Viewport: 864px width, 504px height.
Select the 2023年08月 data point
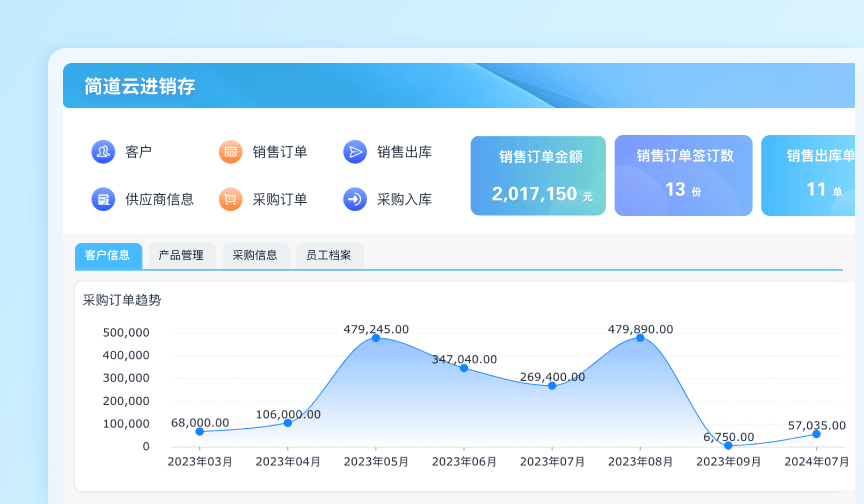pos(640,338)
